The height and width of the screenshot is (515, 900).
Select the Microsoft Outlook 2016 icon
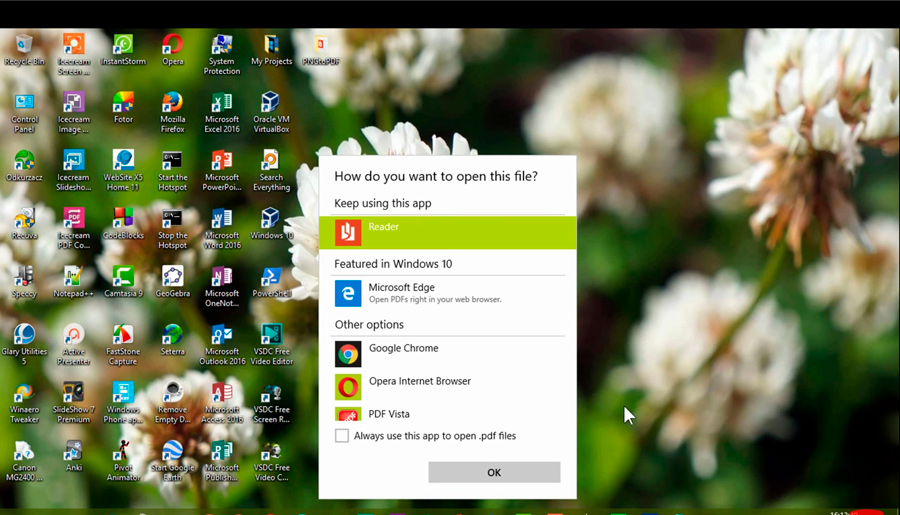(x=222, y=345)
